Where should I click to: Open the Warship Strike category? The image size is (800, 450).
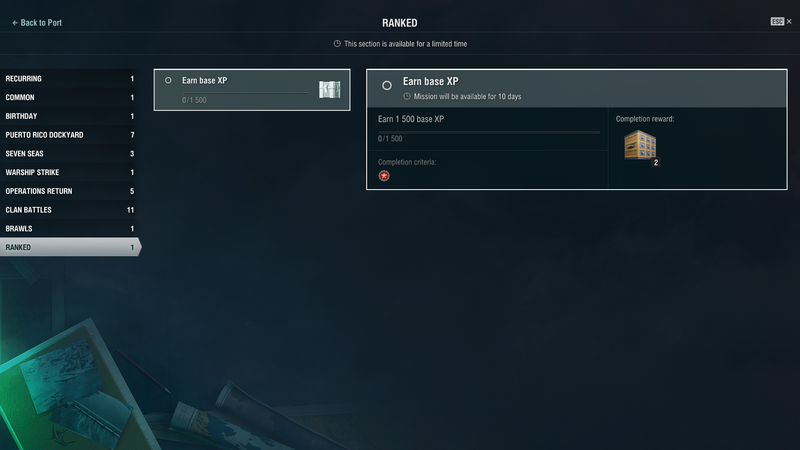point(69,172)
